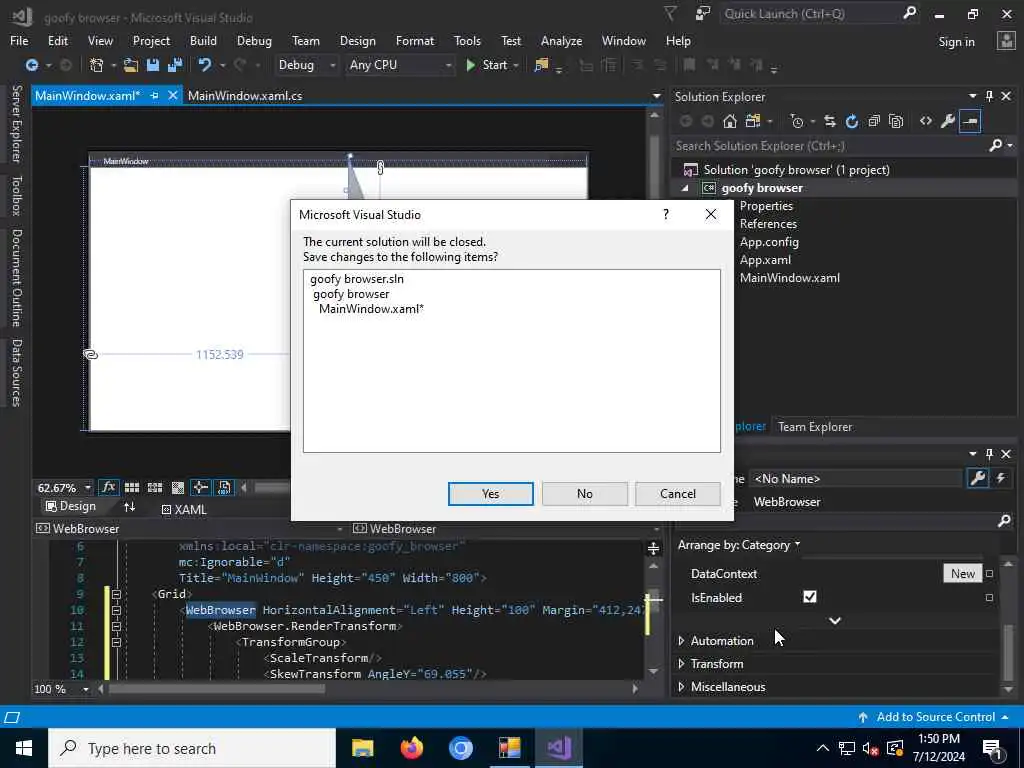Click the Search Solution Explorer field
The image size is (1024, 768).
[x=829, y=146]
